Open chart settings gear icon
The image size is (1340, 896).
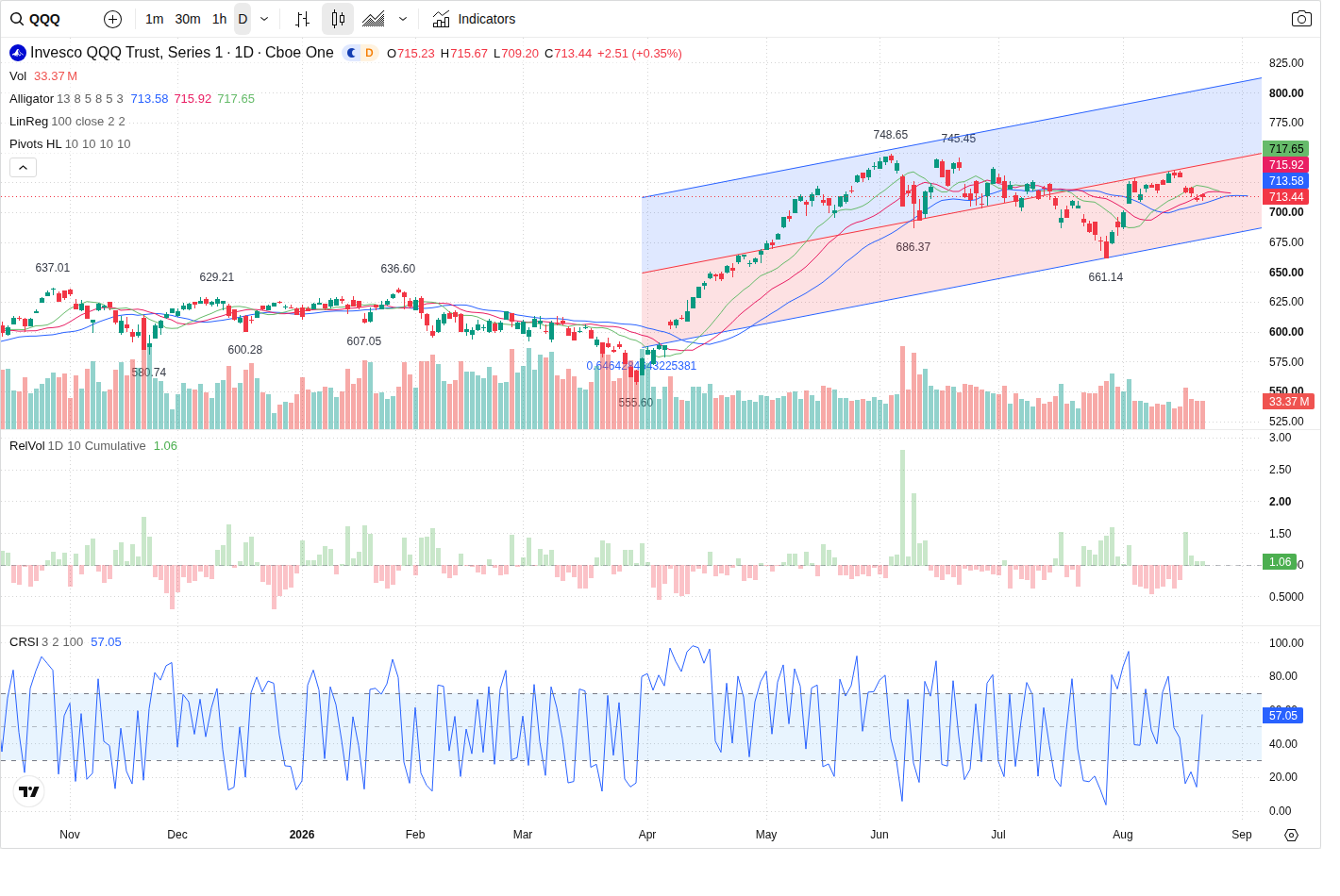1291,835
